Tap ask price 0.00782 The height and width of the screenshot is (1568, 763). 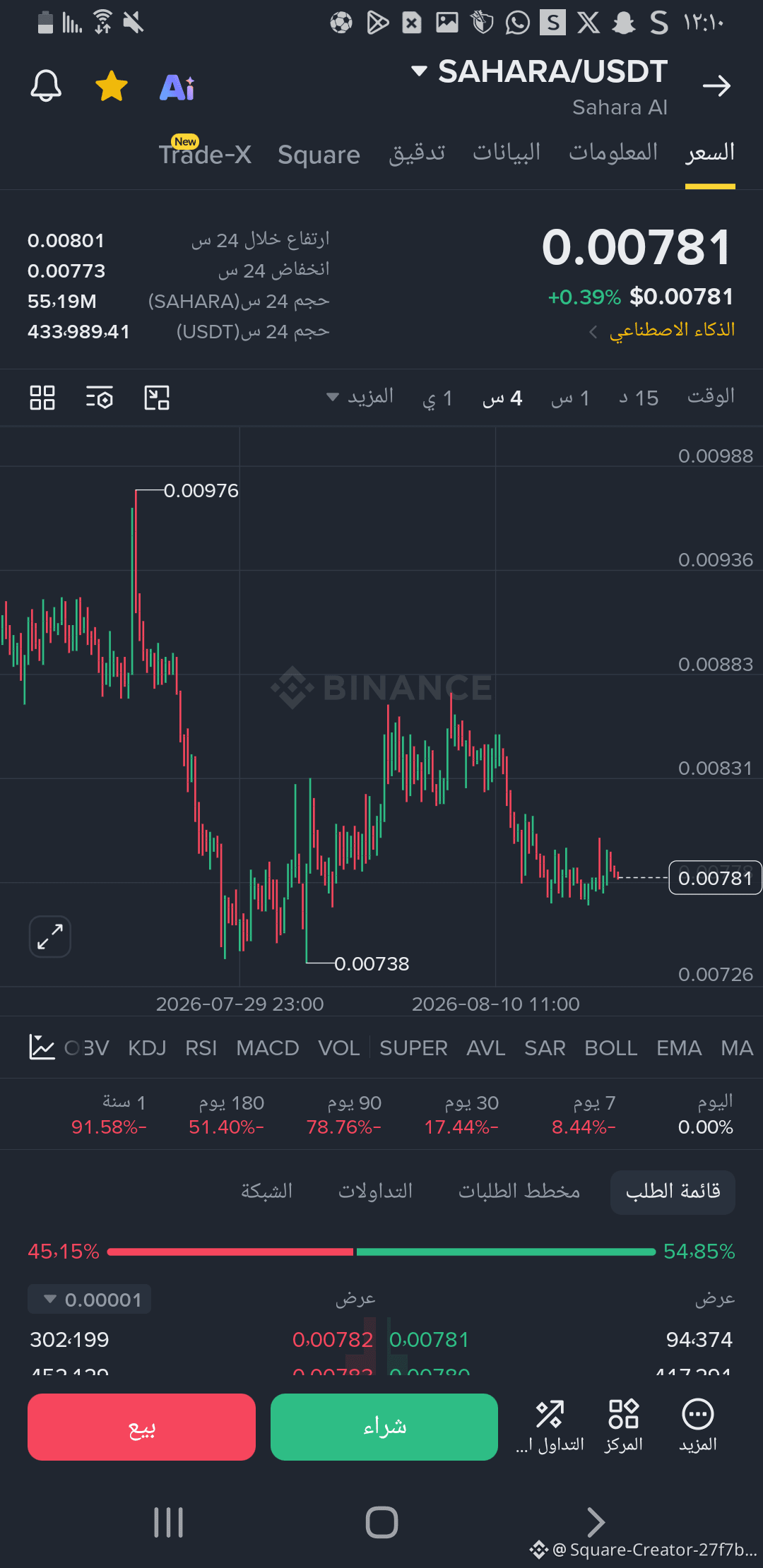coord(333,1340)
